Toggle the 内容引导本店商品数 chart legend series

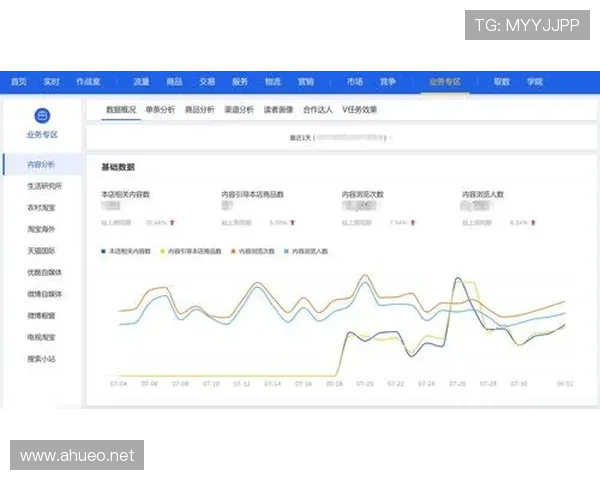(x=191, y=251)
